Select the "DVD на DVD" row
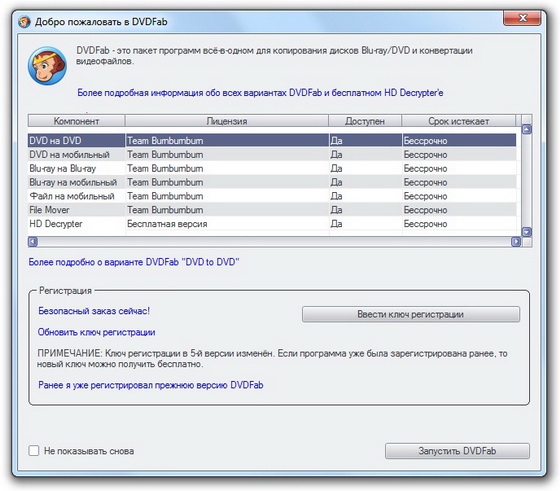The image size is (560, 491). pos(272,140)
